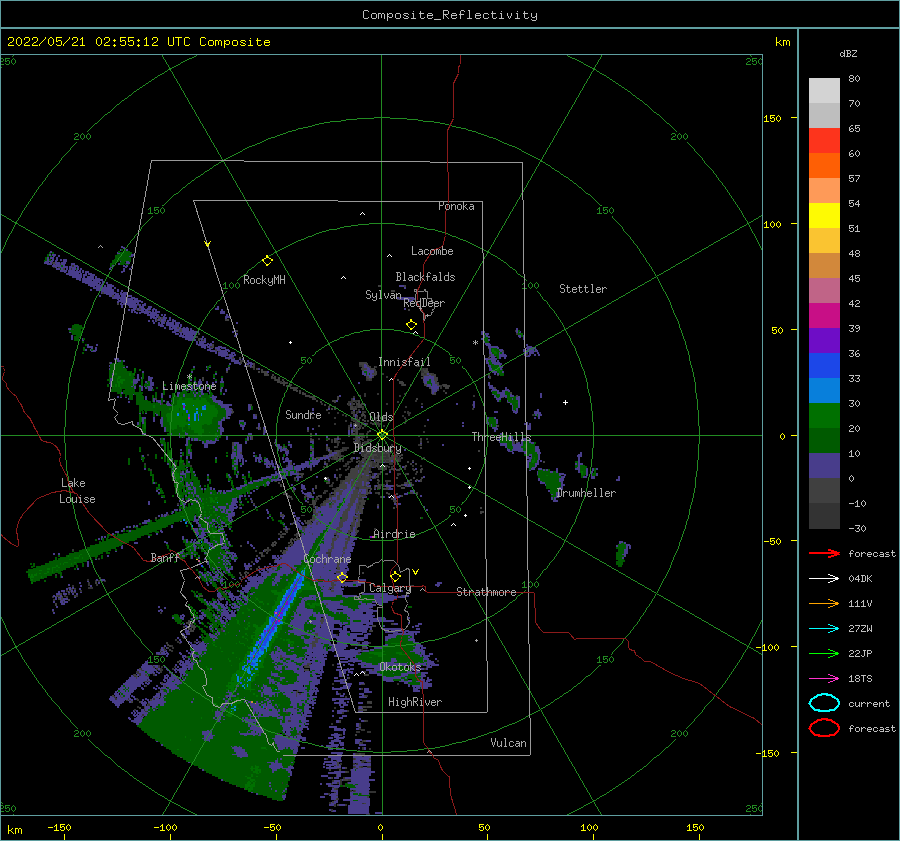Click the dBZ legend heading
900x841 pixels.
[848, 53]
